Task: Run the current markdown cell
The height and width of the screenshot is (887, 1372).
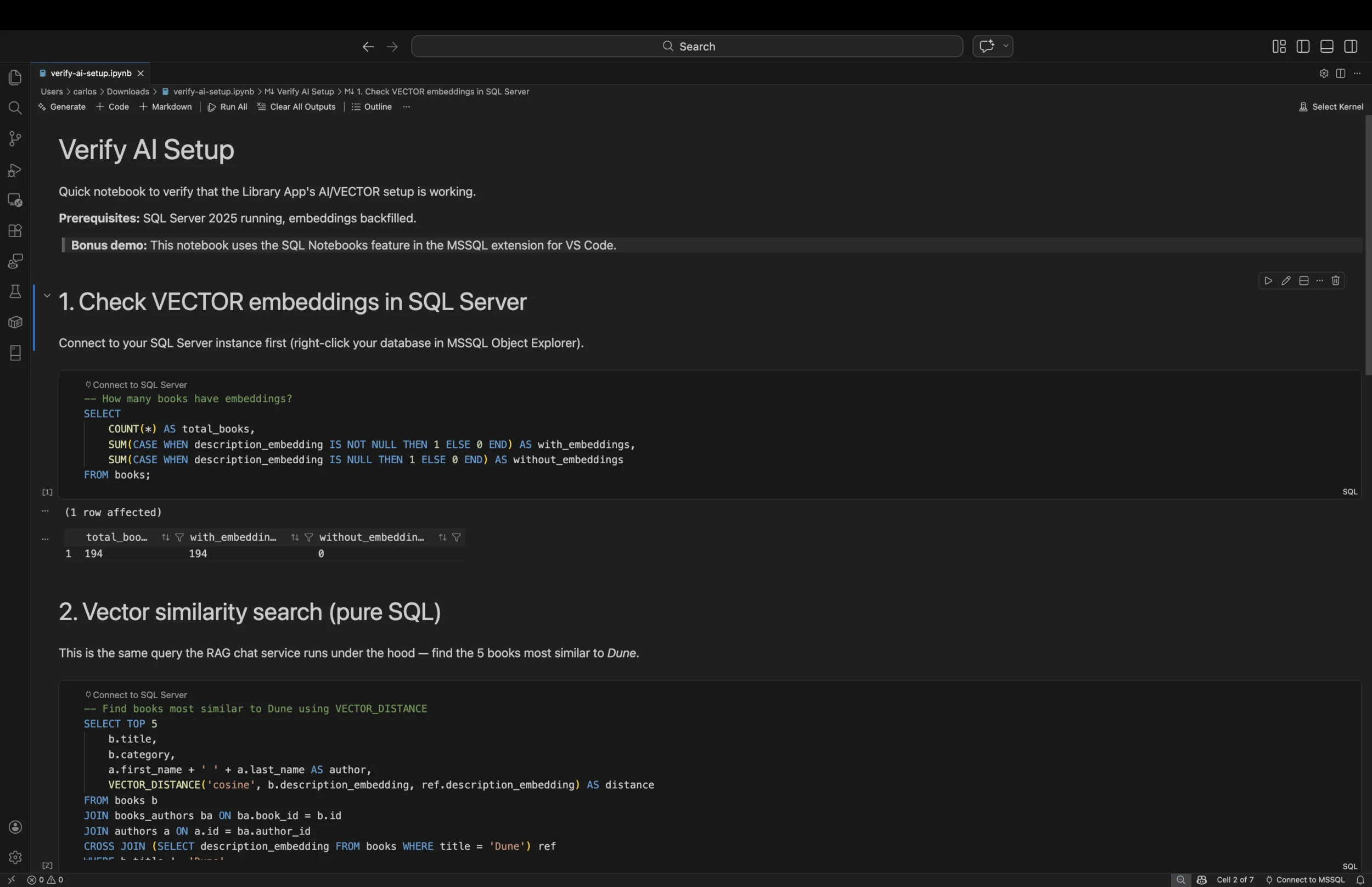Action: tap(1268, 280)
